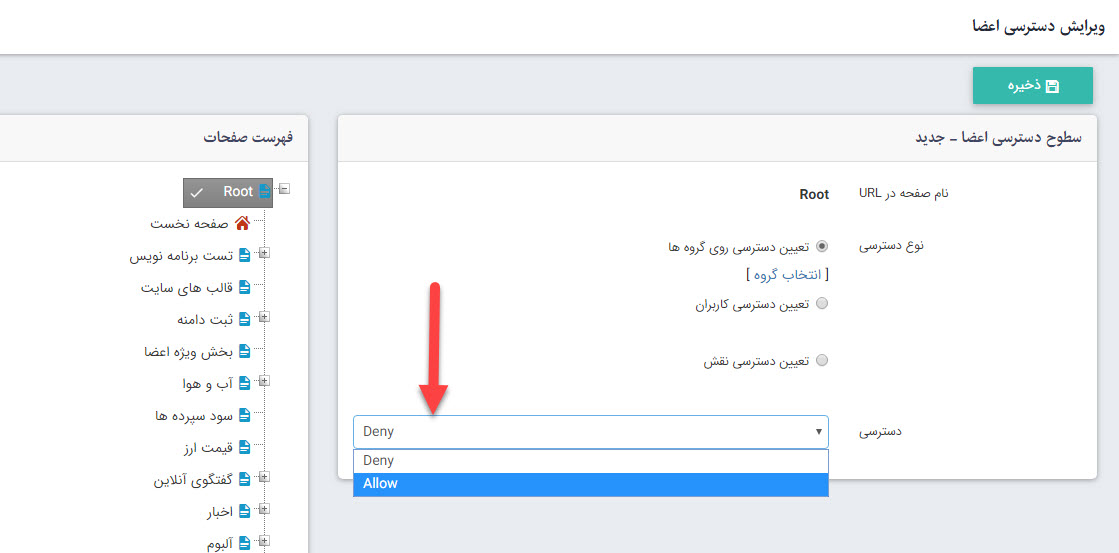Click the page icon on the Root node

(265, 192)
